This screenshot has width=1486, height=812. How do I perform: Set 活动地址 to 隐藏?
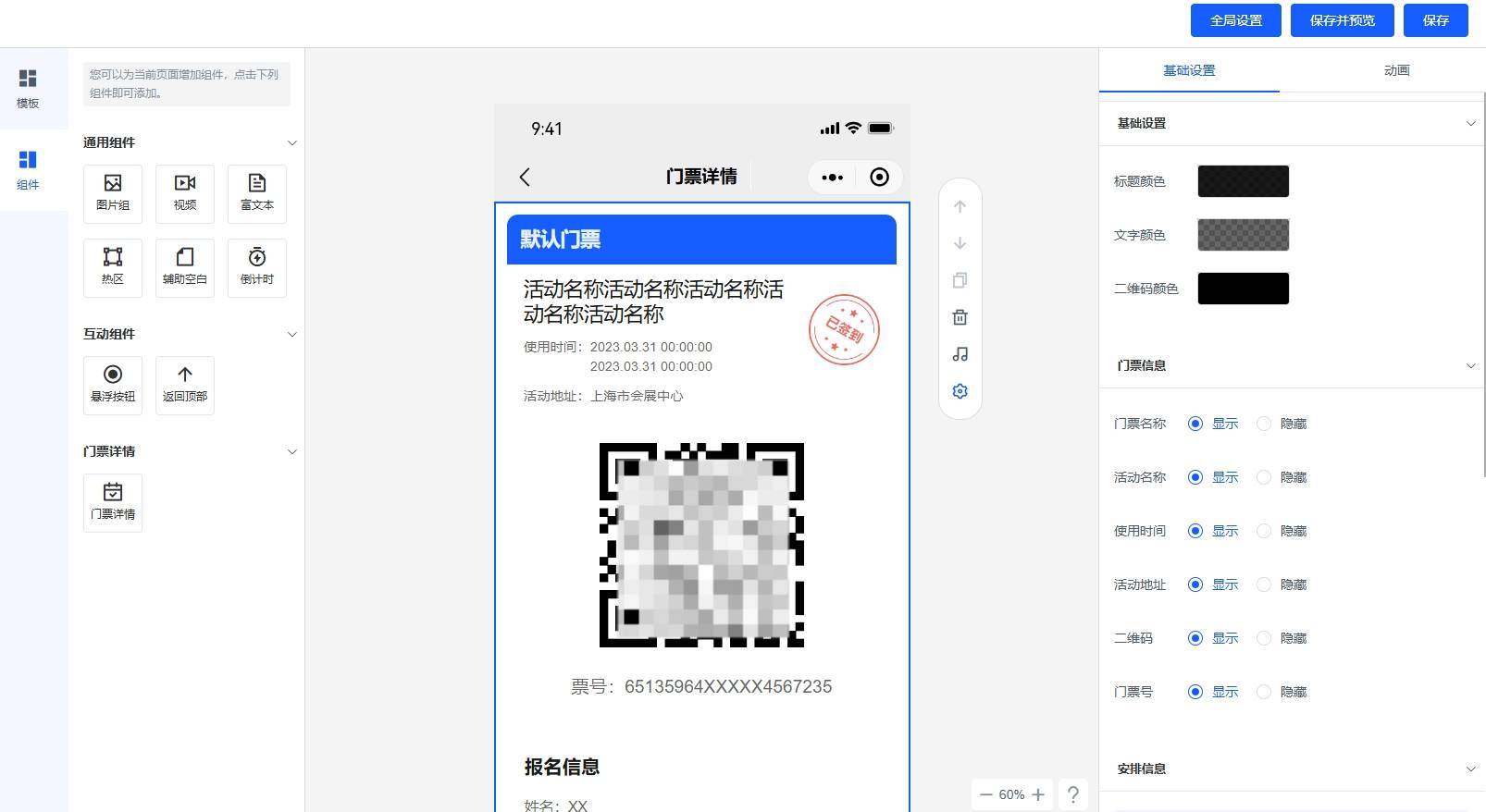(x=1282, y=584)
